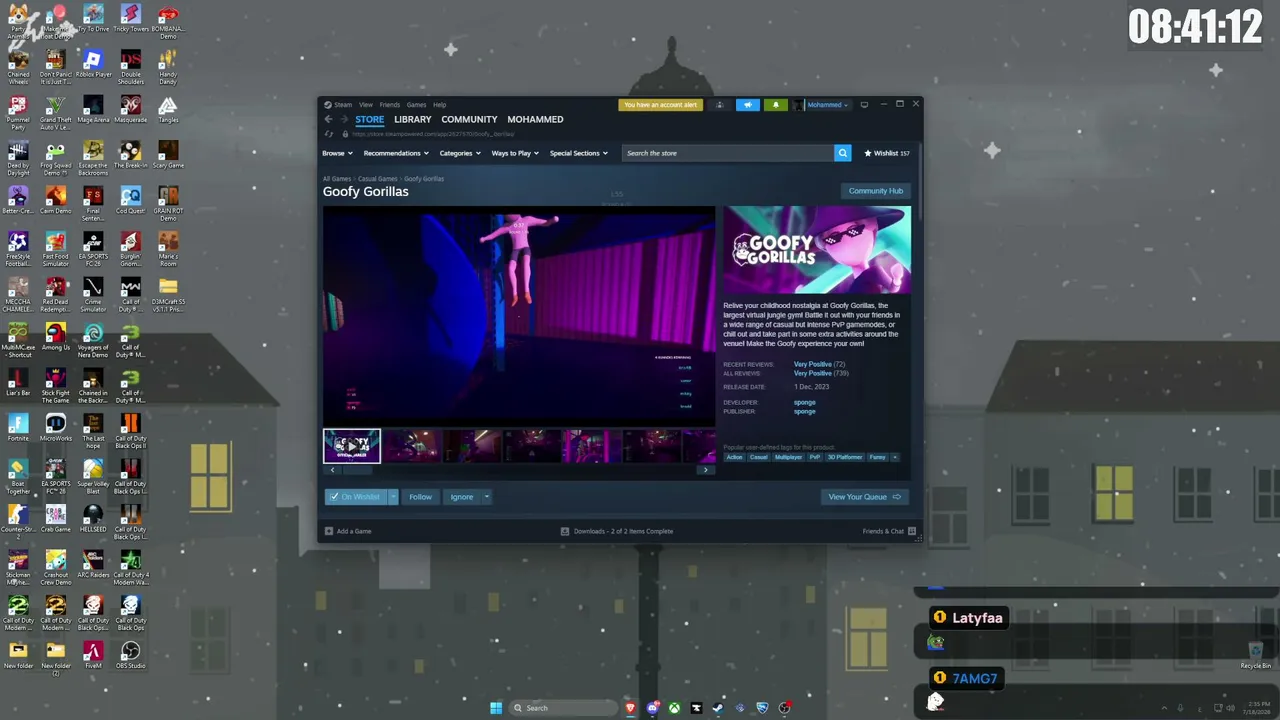
Task: Open the Community Hub
Action: [x=876, y=191]
